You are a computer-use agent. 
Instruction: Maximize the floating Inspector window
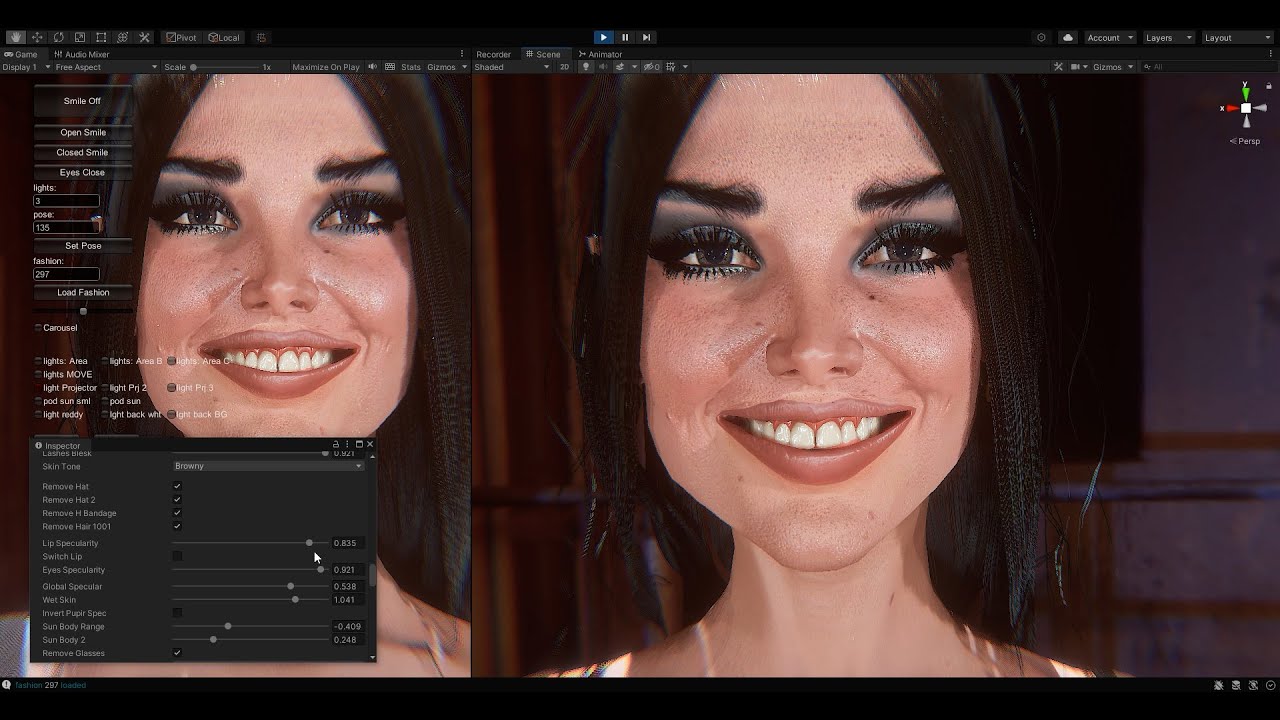(359, 445)
